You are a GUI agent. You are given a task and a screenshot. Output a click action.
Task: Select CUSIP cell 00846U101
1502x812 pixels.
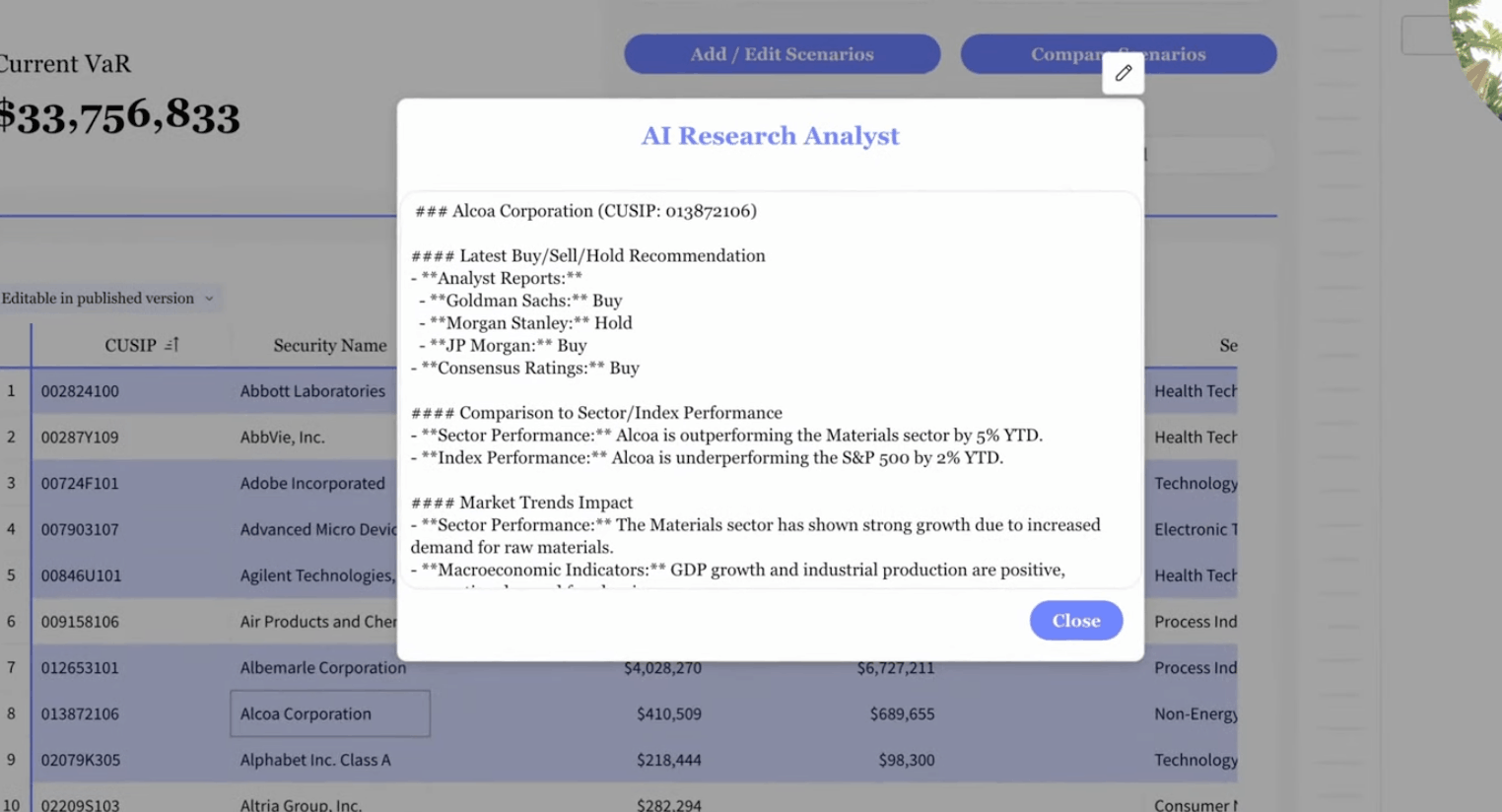click(x=81, y=575)
